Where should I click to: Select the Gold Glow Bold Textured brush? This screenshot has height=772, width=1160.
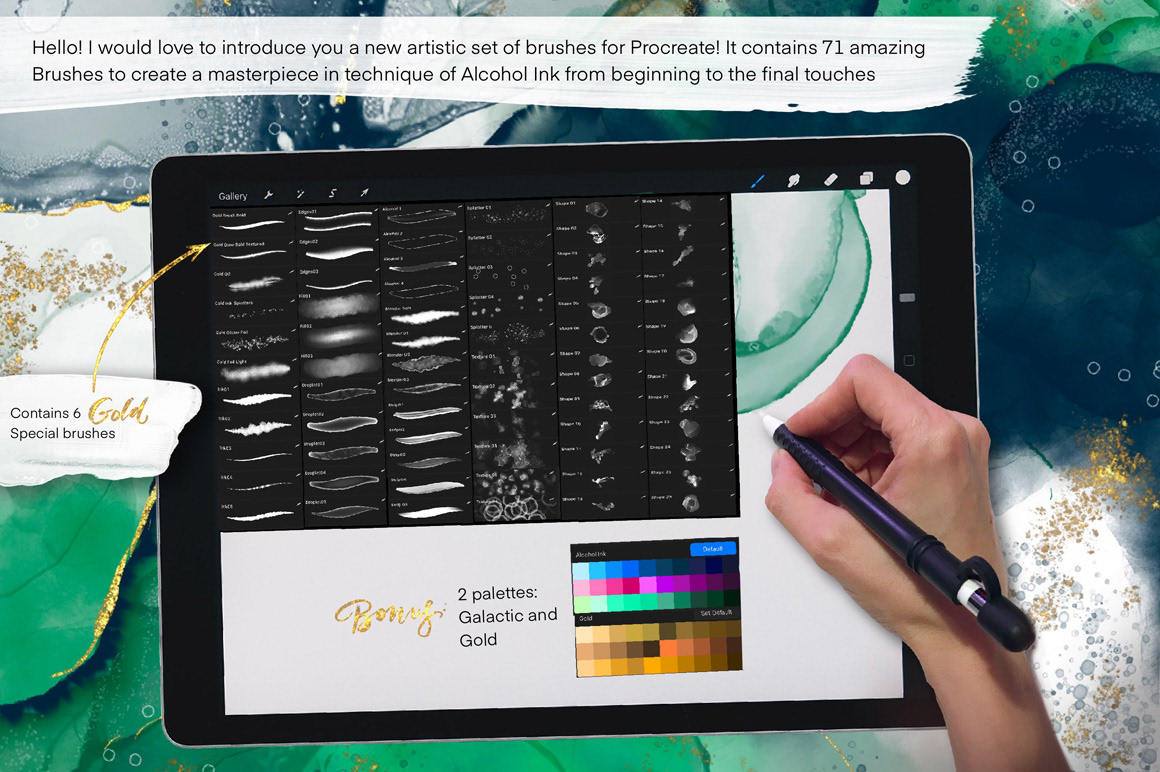pyautogui.click(x=252, y=251)
